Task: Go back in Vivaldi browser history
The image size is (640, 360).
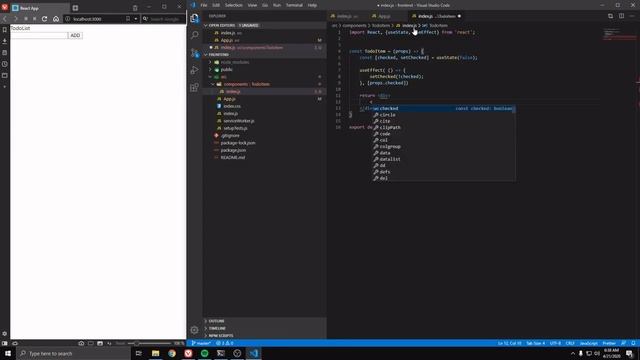Action: tap(5, 19)
